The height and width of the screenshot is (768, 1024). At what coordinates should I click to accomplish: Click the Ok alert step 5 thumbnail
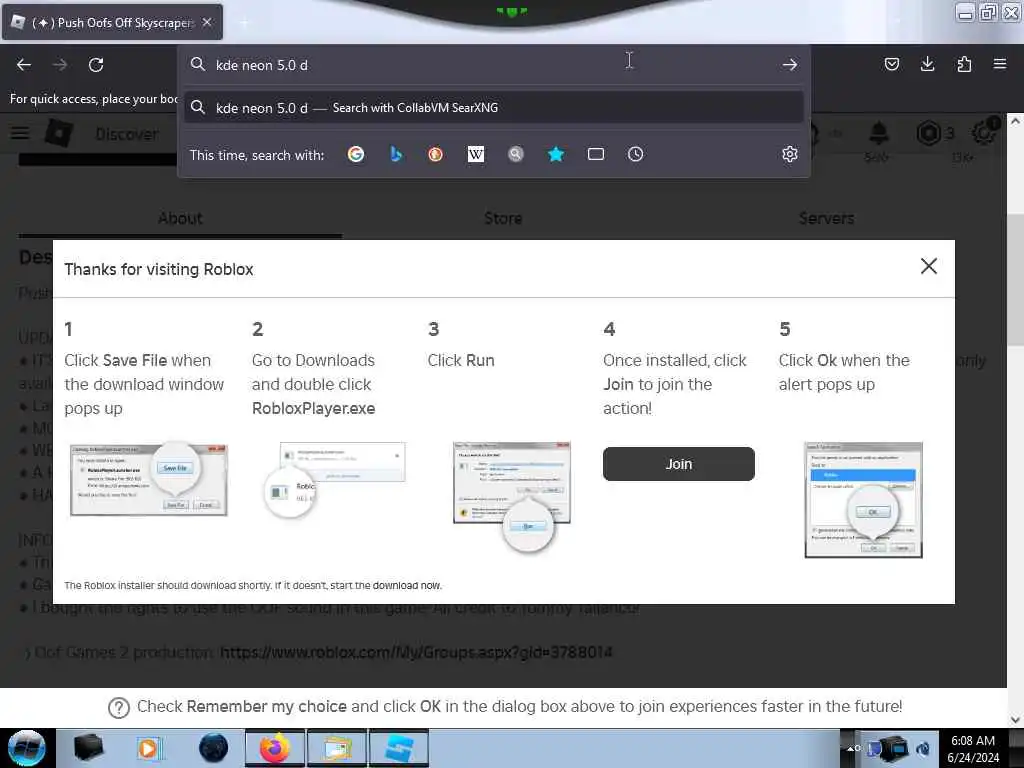tap(863, 500)
